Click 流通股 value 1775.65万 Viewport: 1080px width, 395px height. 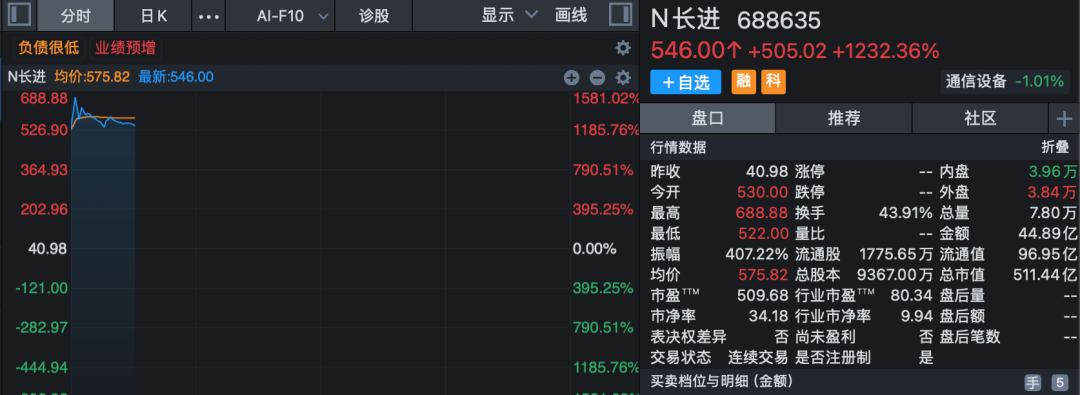896,254
